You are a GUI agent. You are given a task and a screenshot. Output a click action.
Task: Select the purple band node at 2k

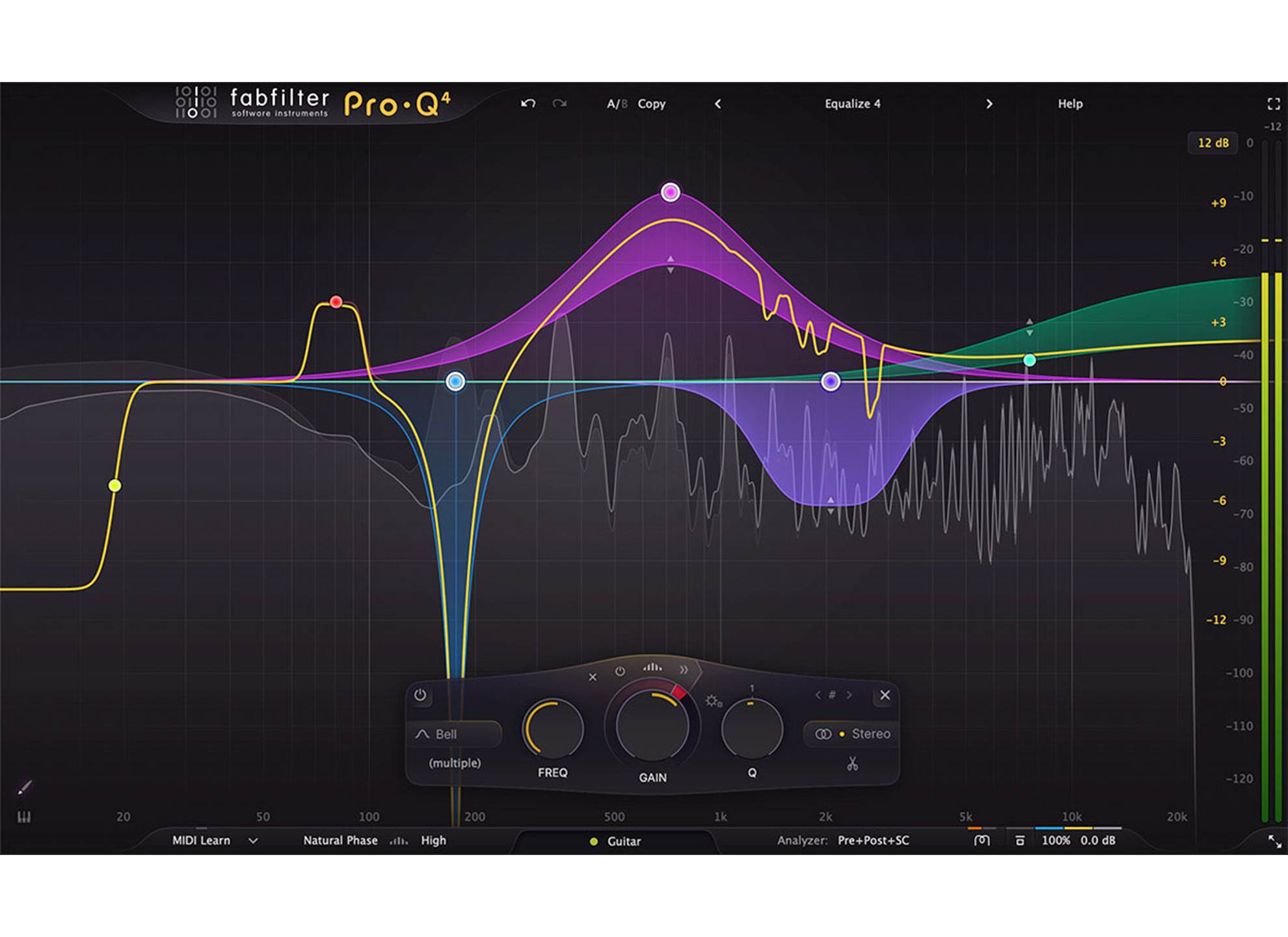click(830, 381)
